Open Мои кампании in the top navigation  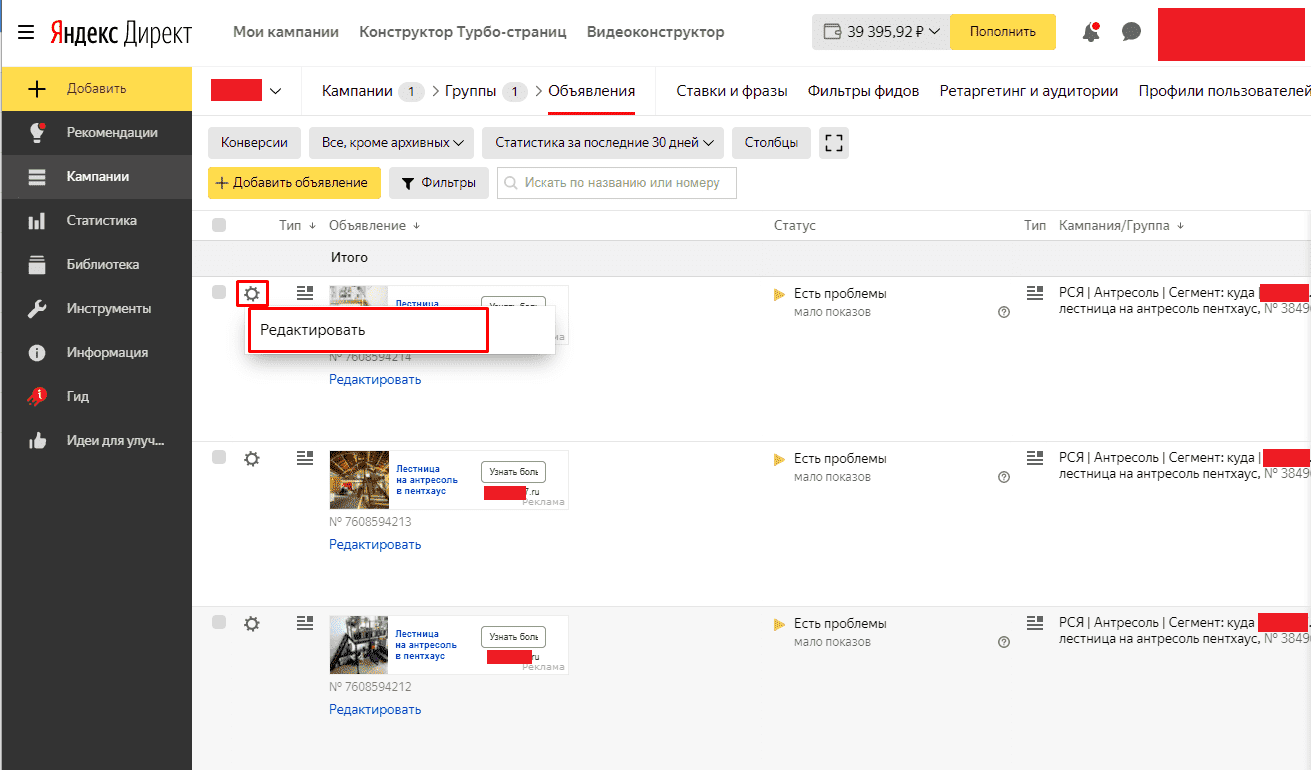[286, 32]
